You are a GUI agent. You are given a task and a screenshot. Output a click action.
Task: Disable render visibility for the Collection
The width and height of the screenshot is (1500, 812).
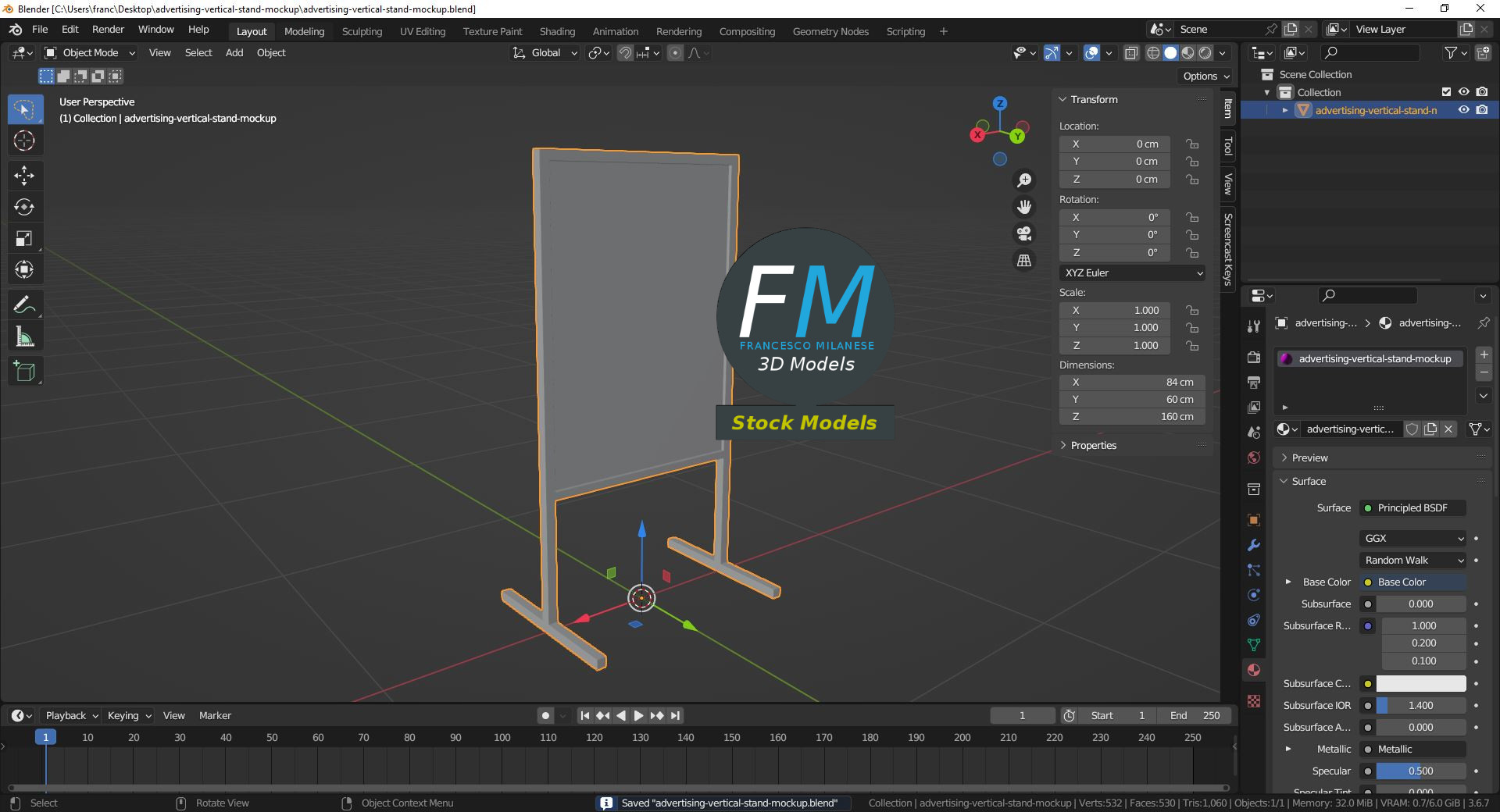click(x=1482, y=91)
